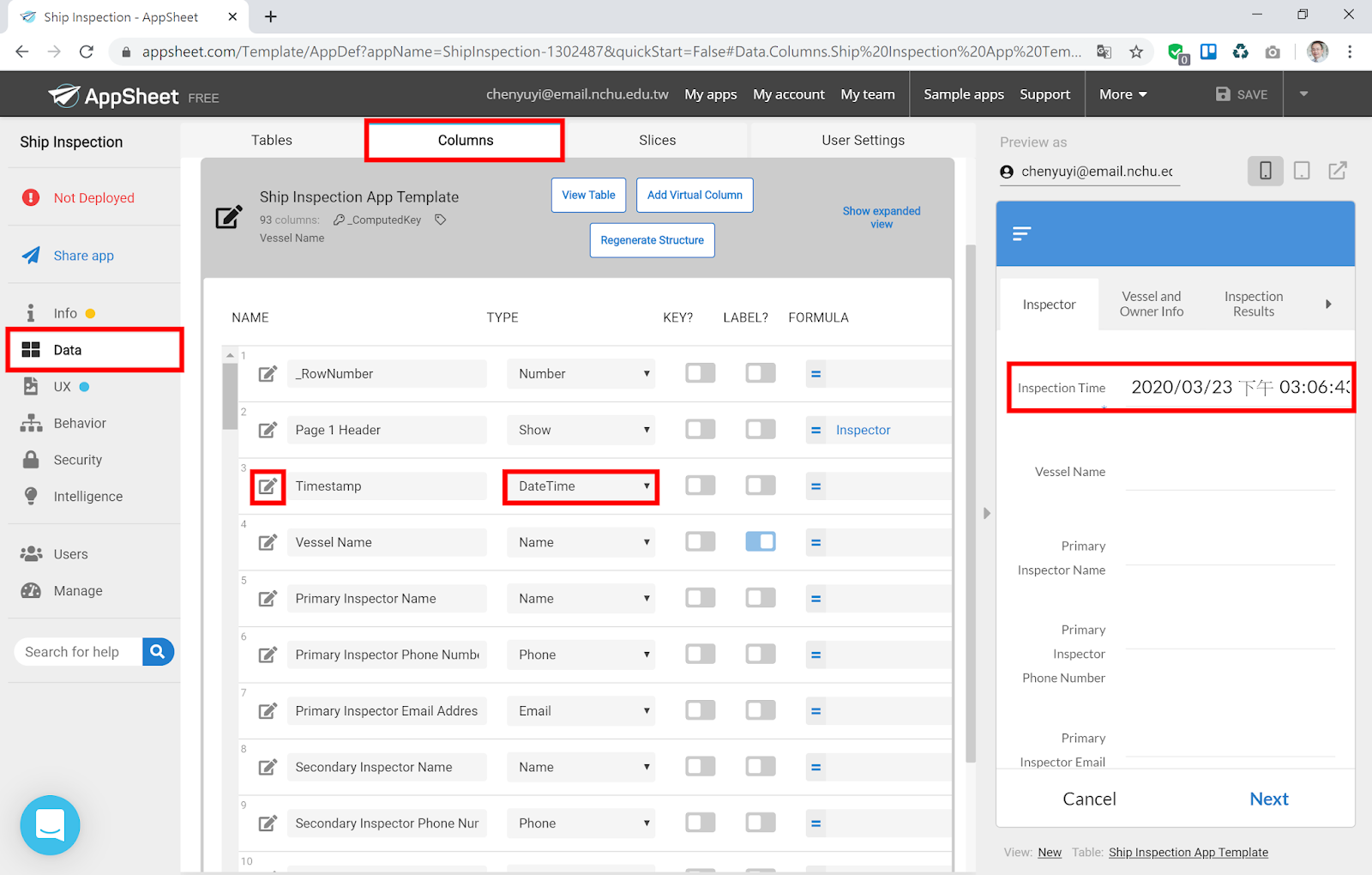The height and width of the screenshot is (875, 1372).
Task: Open type dropdown for Primary Inspector Name
Action: [581, 599]
